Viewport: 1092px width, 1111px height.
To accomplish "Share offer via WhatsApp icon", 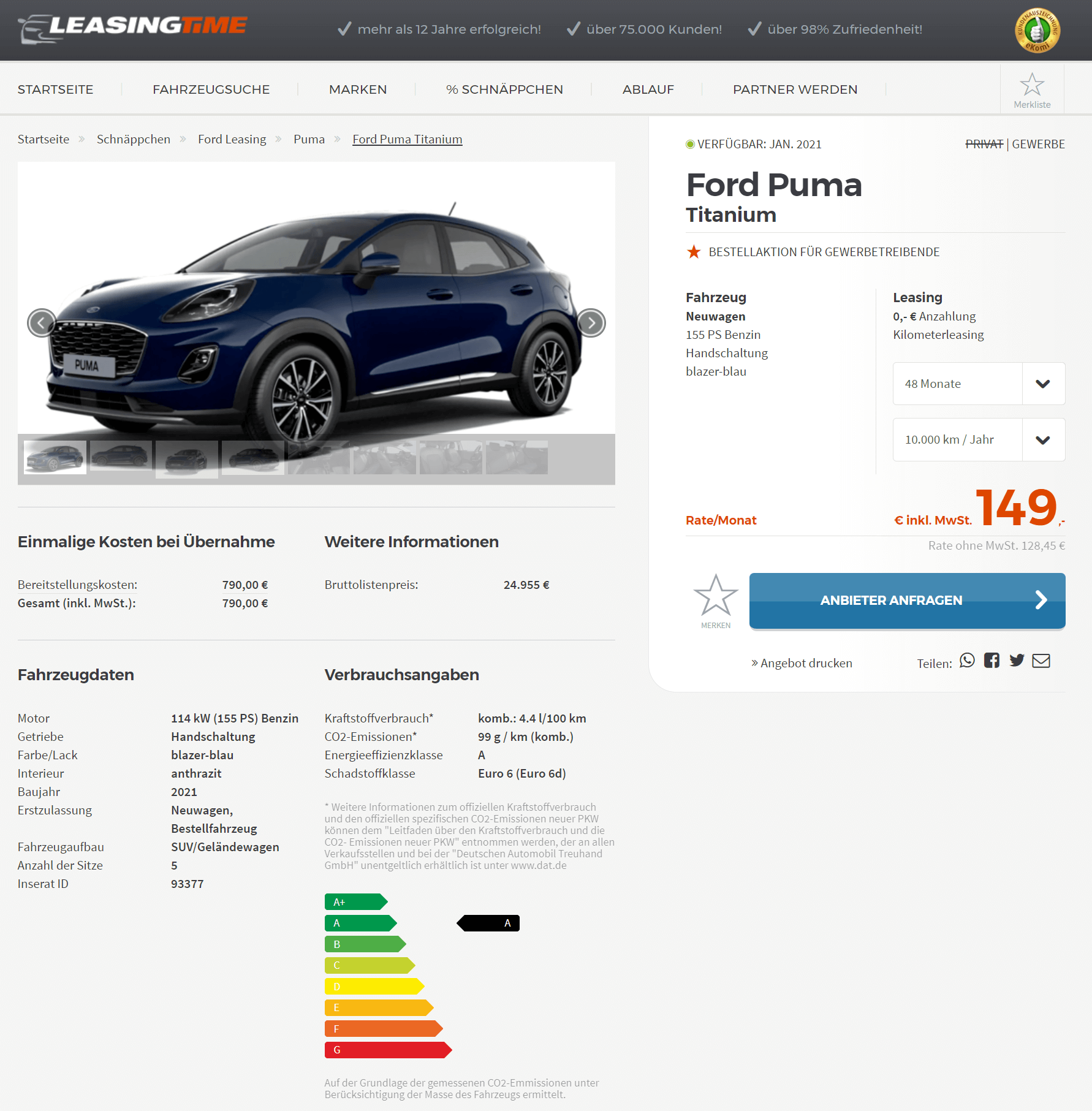I will click(x=967, y=660).
